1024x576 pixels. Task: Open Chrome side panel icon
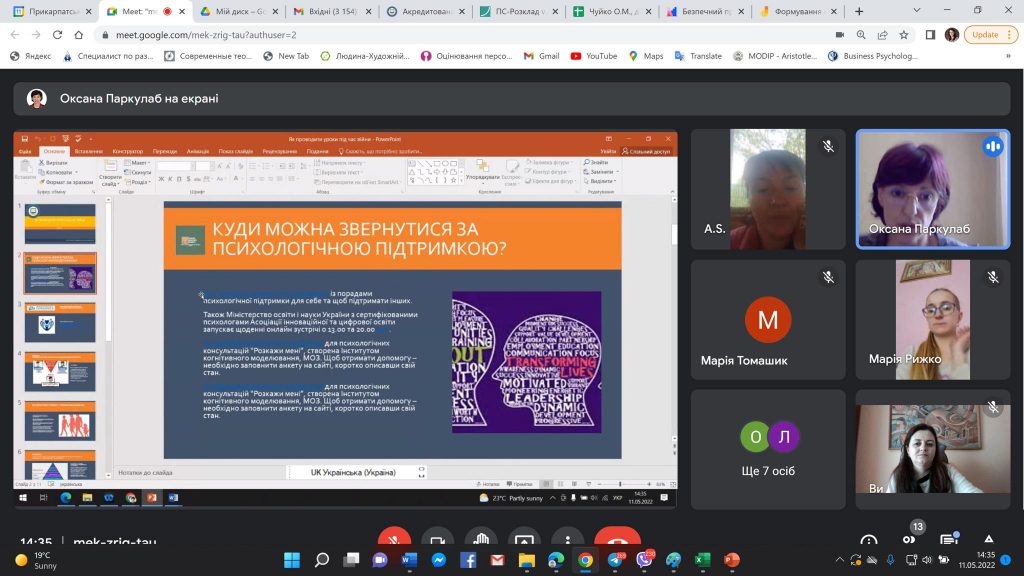pos(930,34)
